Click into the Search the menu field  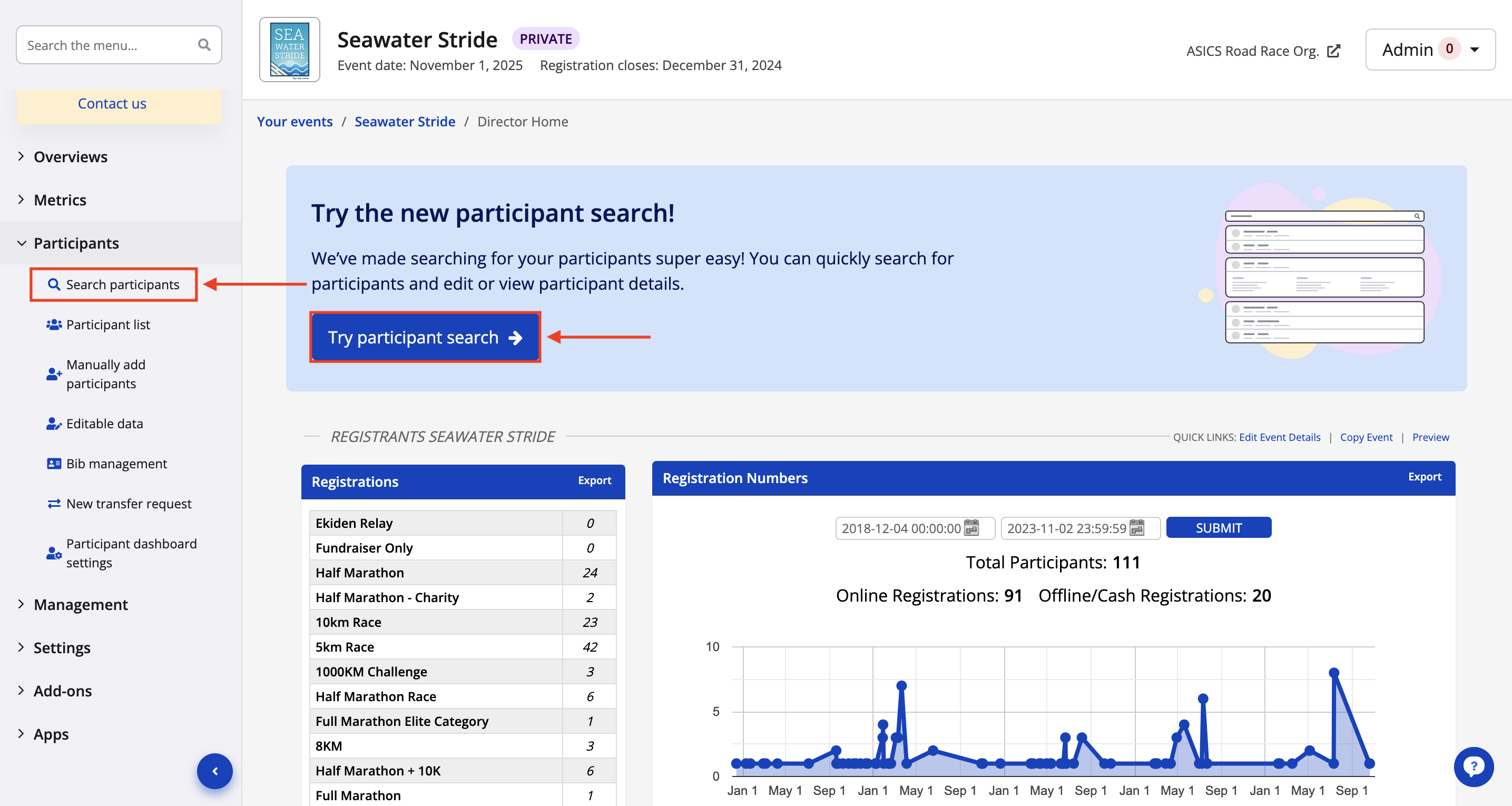(106, 45)
